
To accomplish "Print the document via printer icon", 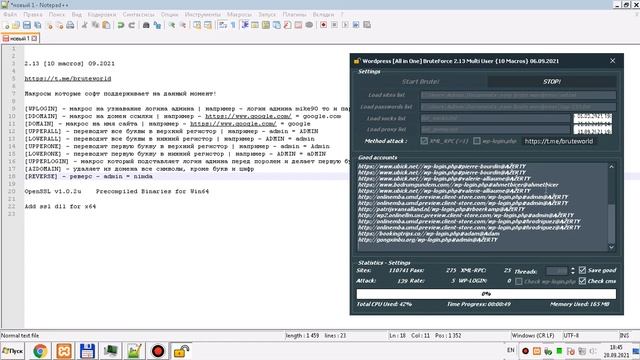I will (70, 25).
